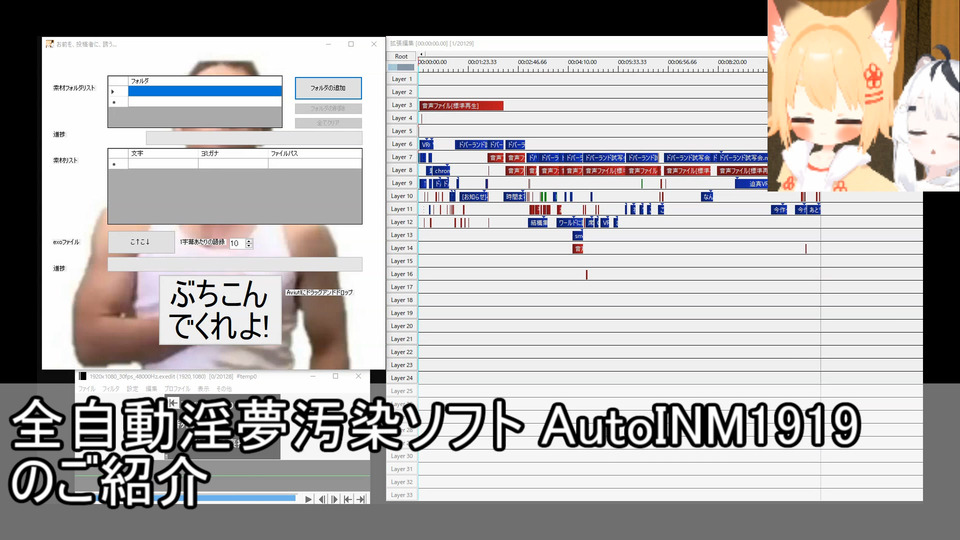Select the sm object on Layer 13
The width and height of the screenshot is (960, 540).
[x=578, y=236]
